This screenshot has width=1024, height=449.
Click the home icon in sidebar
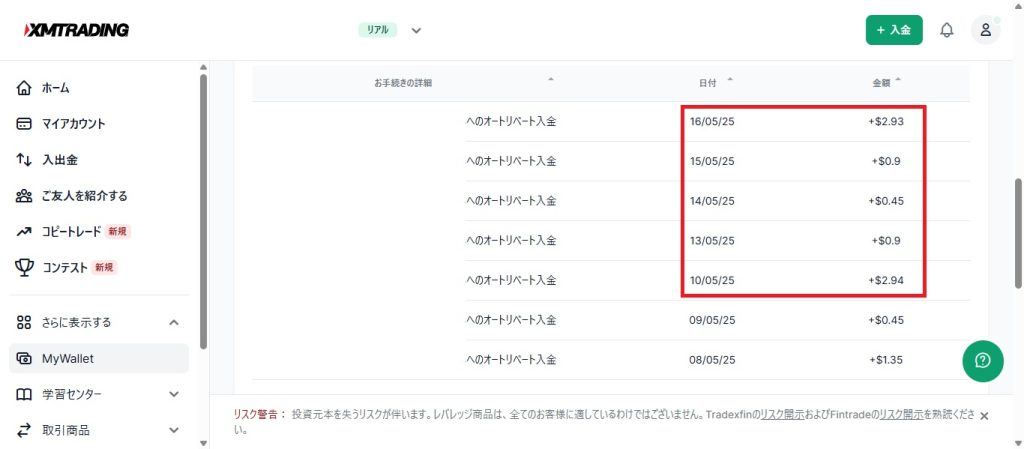pos(25,88)
